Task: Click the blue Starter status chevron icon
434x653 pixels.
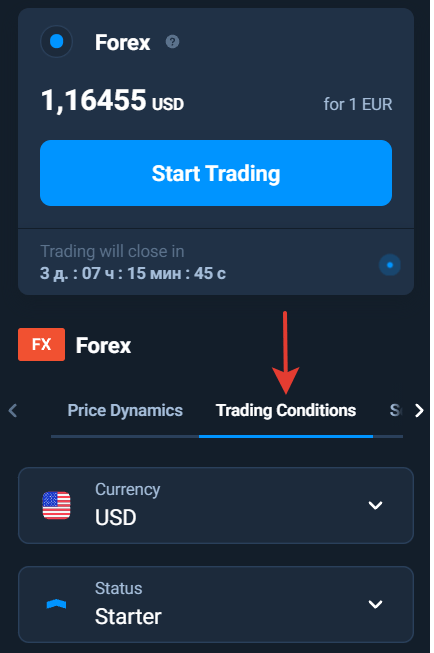Action: [x=56, y=604]
